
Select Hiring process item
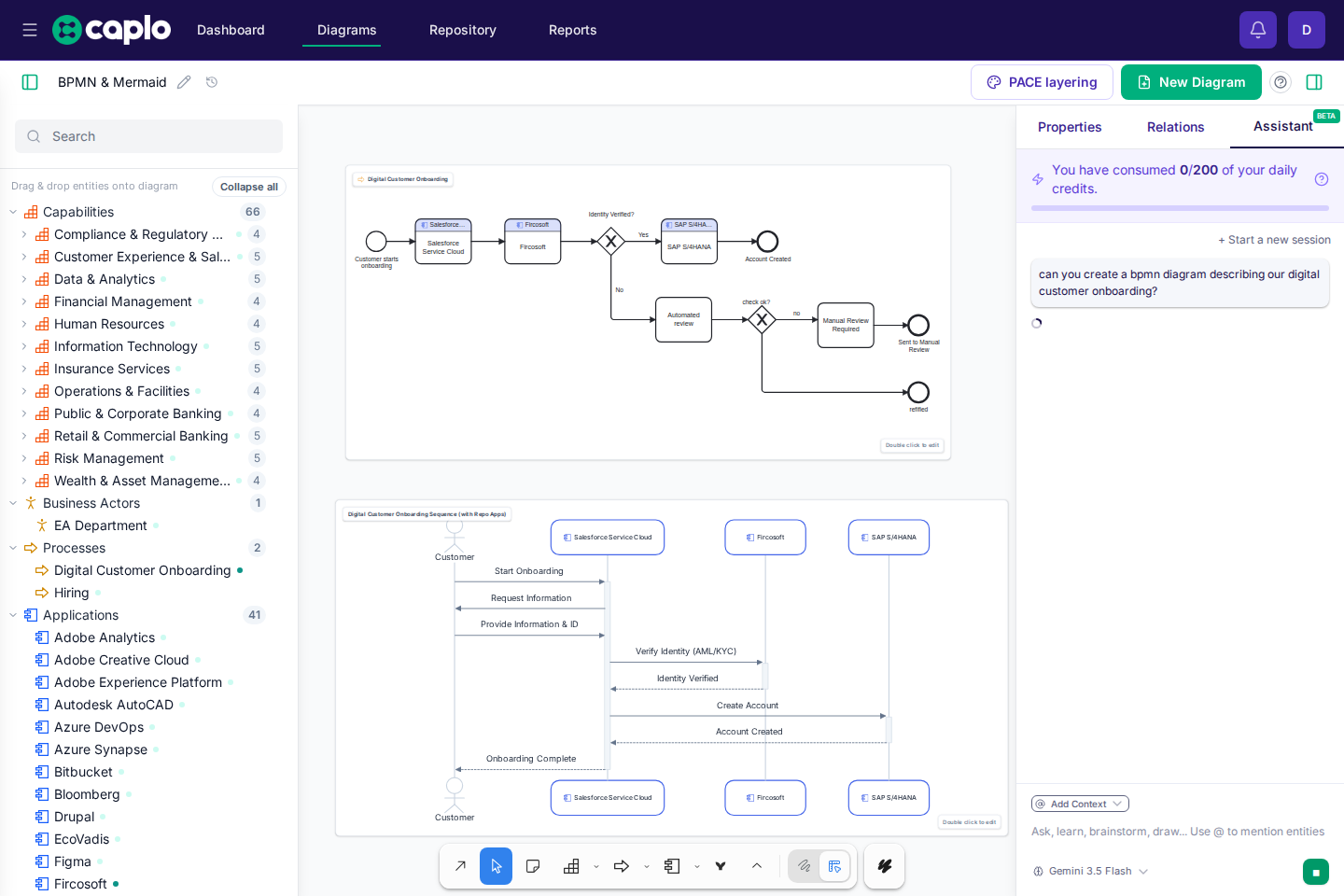(x=71, y=593)
